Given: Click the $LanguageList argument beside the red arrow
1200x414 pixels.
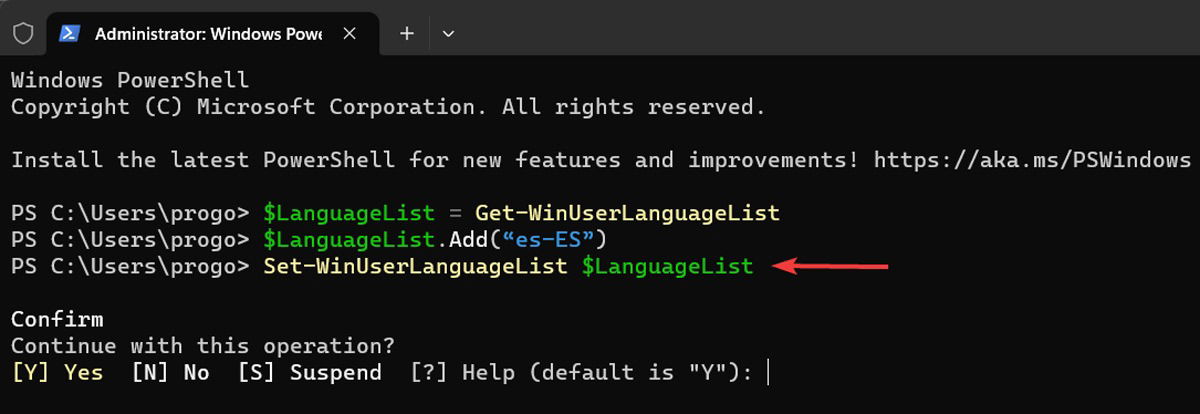Looking at the screenshot, I should coord(668,266).
